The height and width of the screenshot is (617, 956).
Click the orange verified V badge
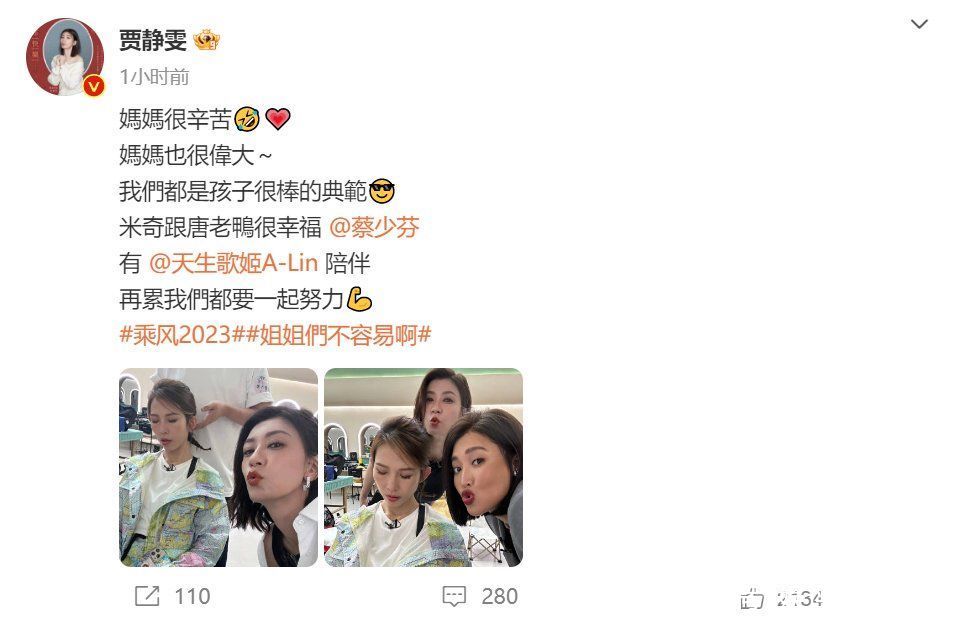93,86
